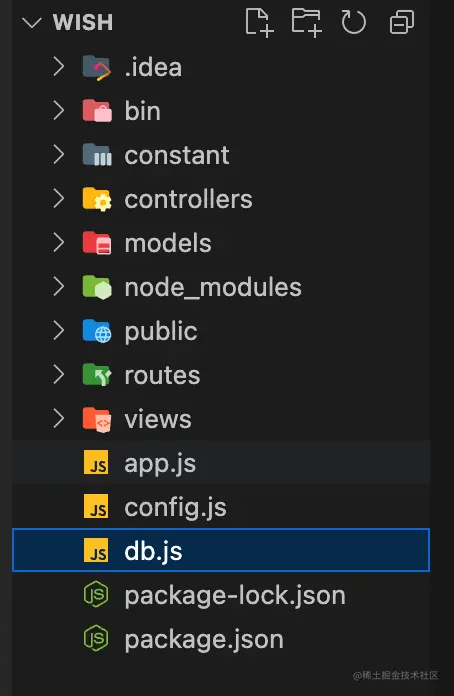Click the New Folder icon
Viewport: 454px width, 696px height.
click(x=307, y=22)
